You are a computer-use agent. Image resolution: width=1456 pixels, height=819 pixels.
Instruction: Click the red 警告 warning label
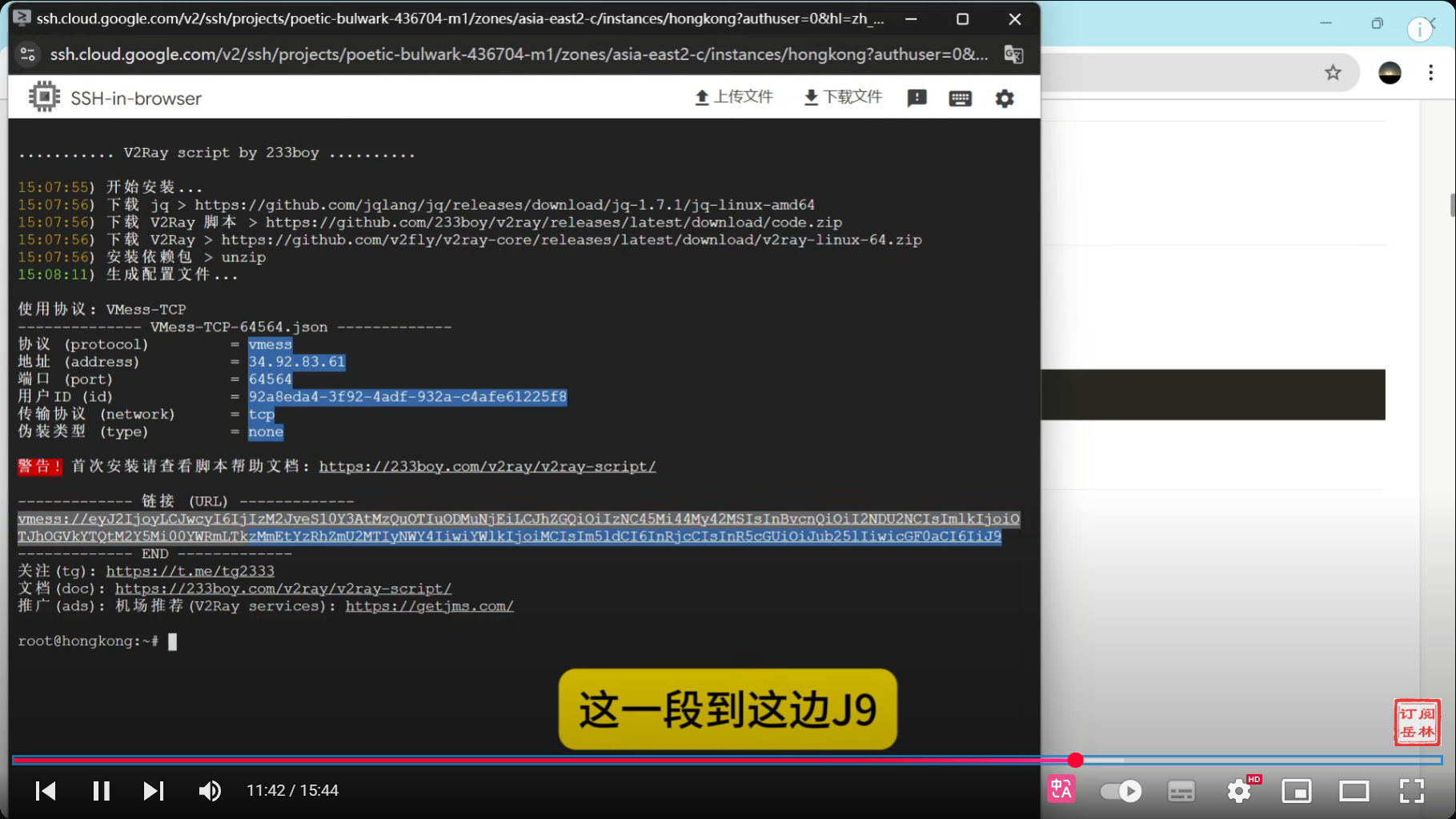(40, 466)
